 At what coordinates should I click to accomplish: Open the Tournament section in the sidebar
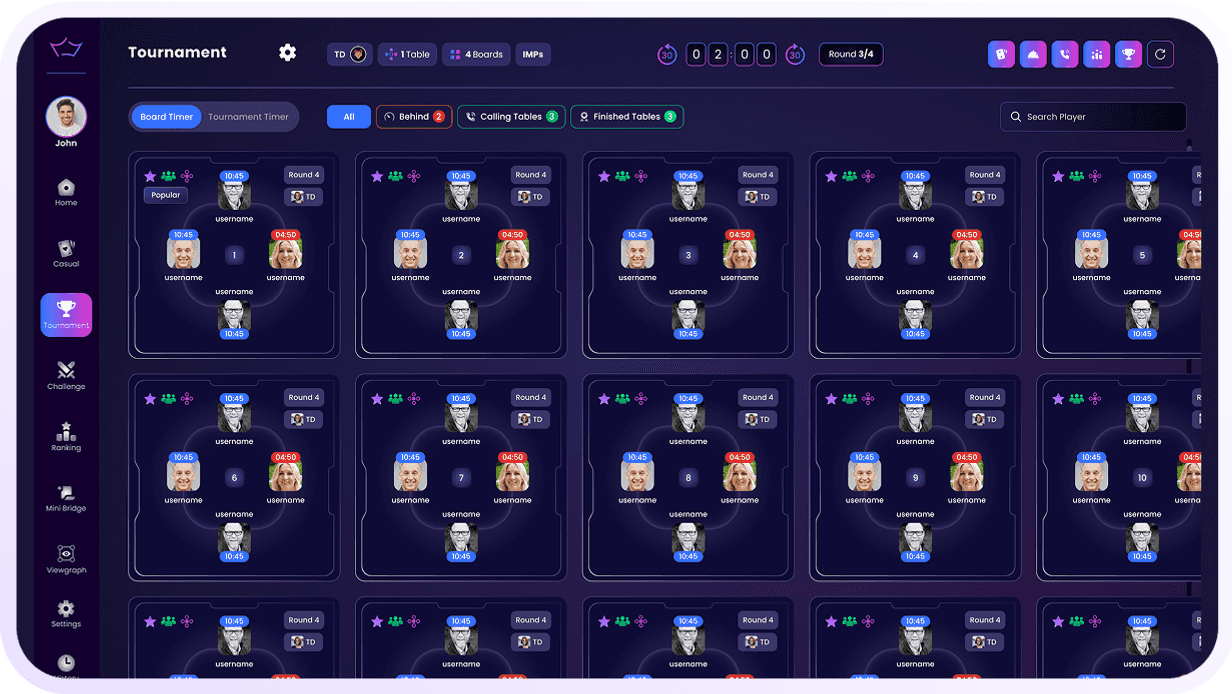point(65,315)
